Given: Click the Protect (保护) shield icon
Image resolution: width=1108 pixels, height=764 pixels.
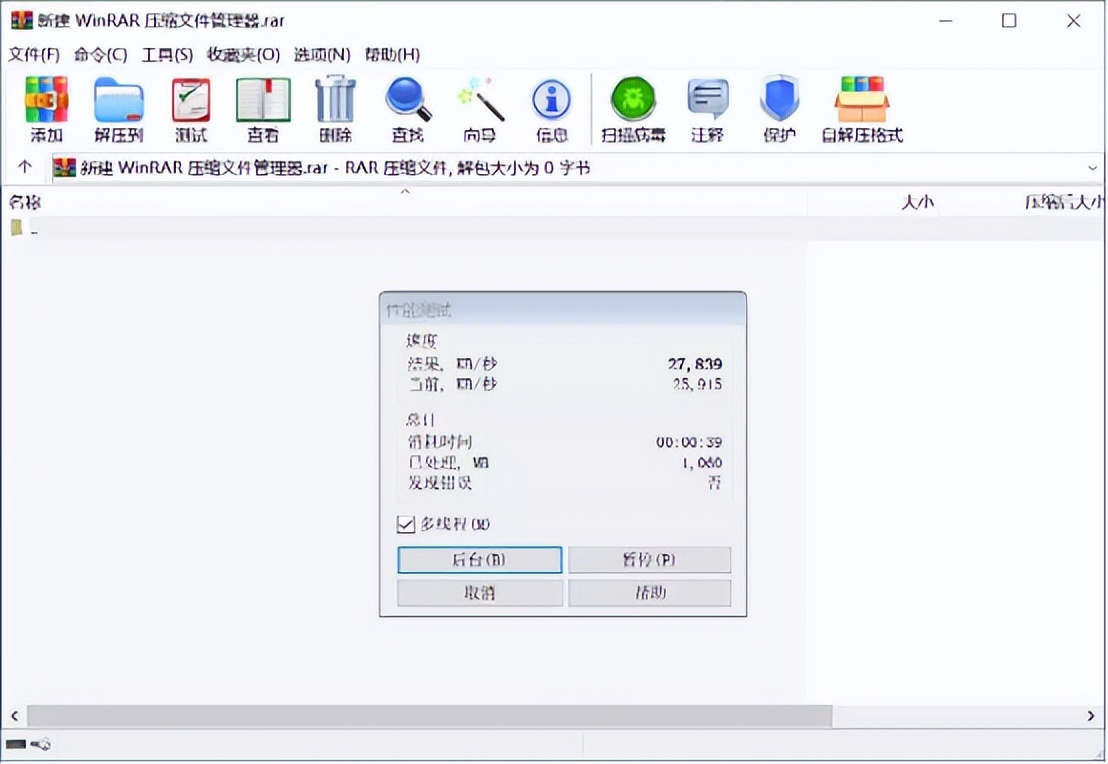Looking at the screenshot, I should 779,100.
